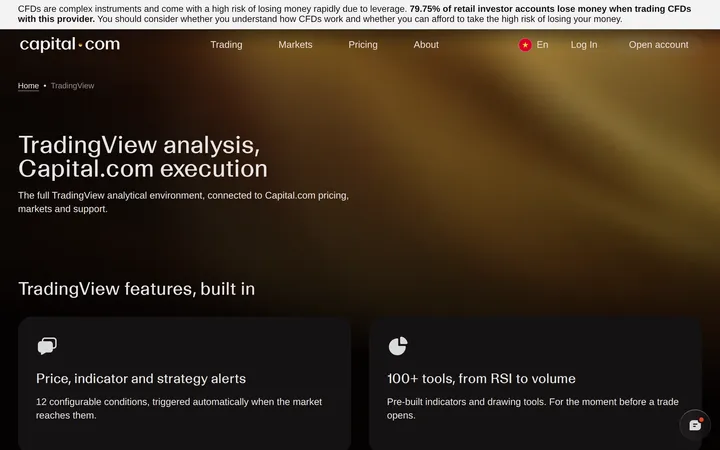Open the Pricing menu
The width and height of the screenshot is (720, 450).
click(363, 45)
